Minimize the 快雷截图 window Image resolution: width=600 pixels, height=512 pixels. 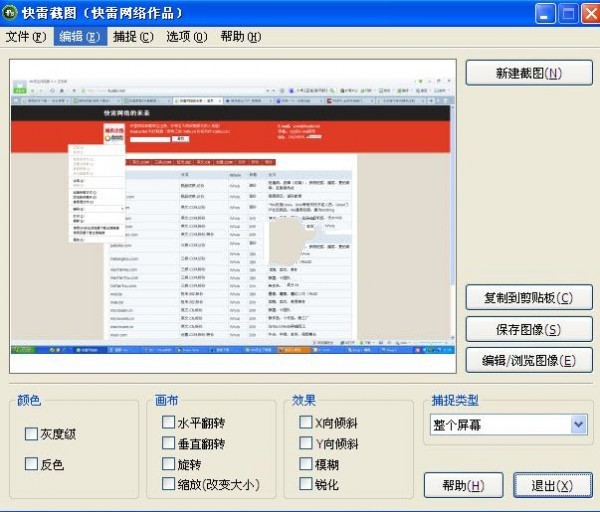[x=545, y=14]
